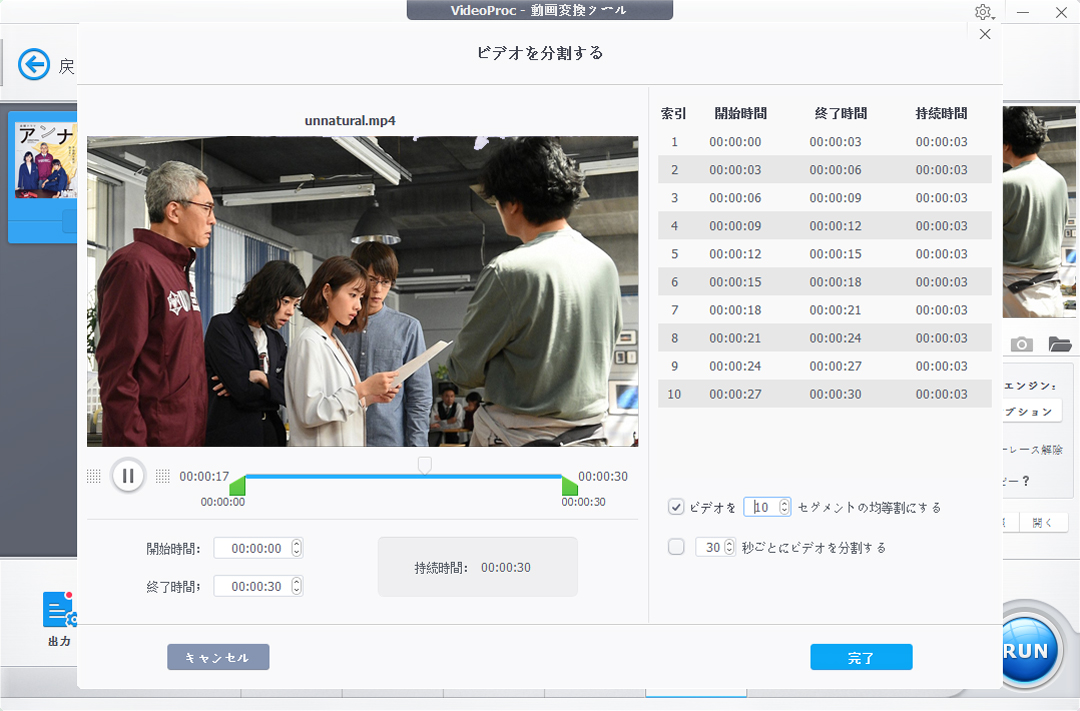
Task: Click the RUN button
Action: [1026, 650]
